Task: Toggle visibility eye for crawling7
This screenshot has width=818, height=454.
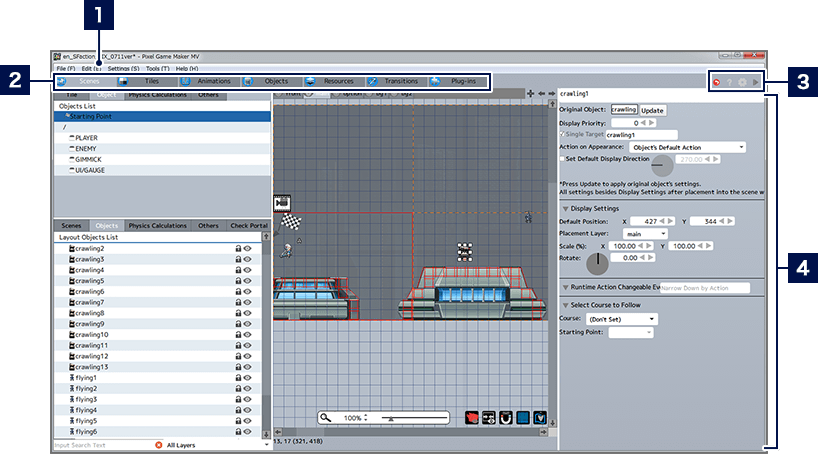Action: pos(247,303)
